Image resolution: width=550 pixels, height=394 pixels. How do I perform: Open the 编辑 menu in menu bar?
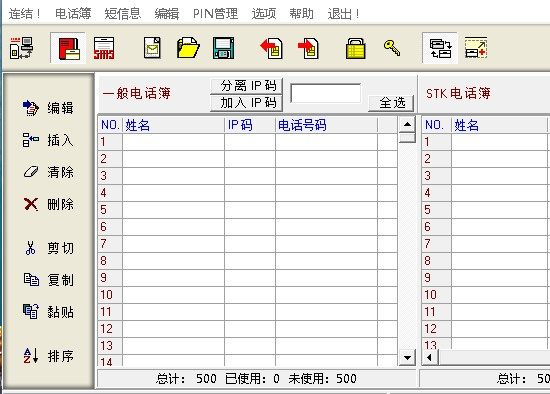pos(167,14)
